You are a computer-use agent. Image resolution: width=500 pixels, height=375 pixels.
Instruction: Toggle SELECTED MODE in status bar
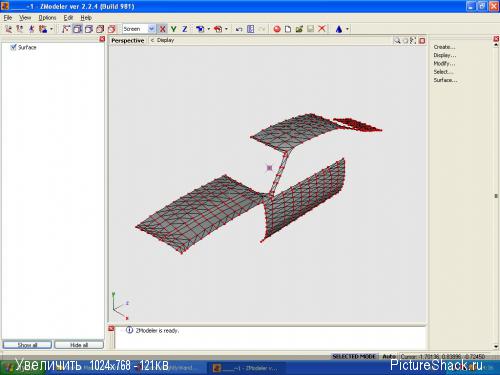pyautogui.click(x=354, y=356)
